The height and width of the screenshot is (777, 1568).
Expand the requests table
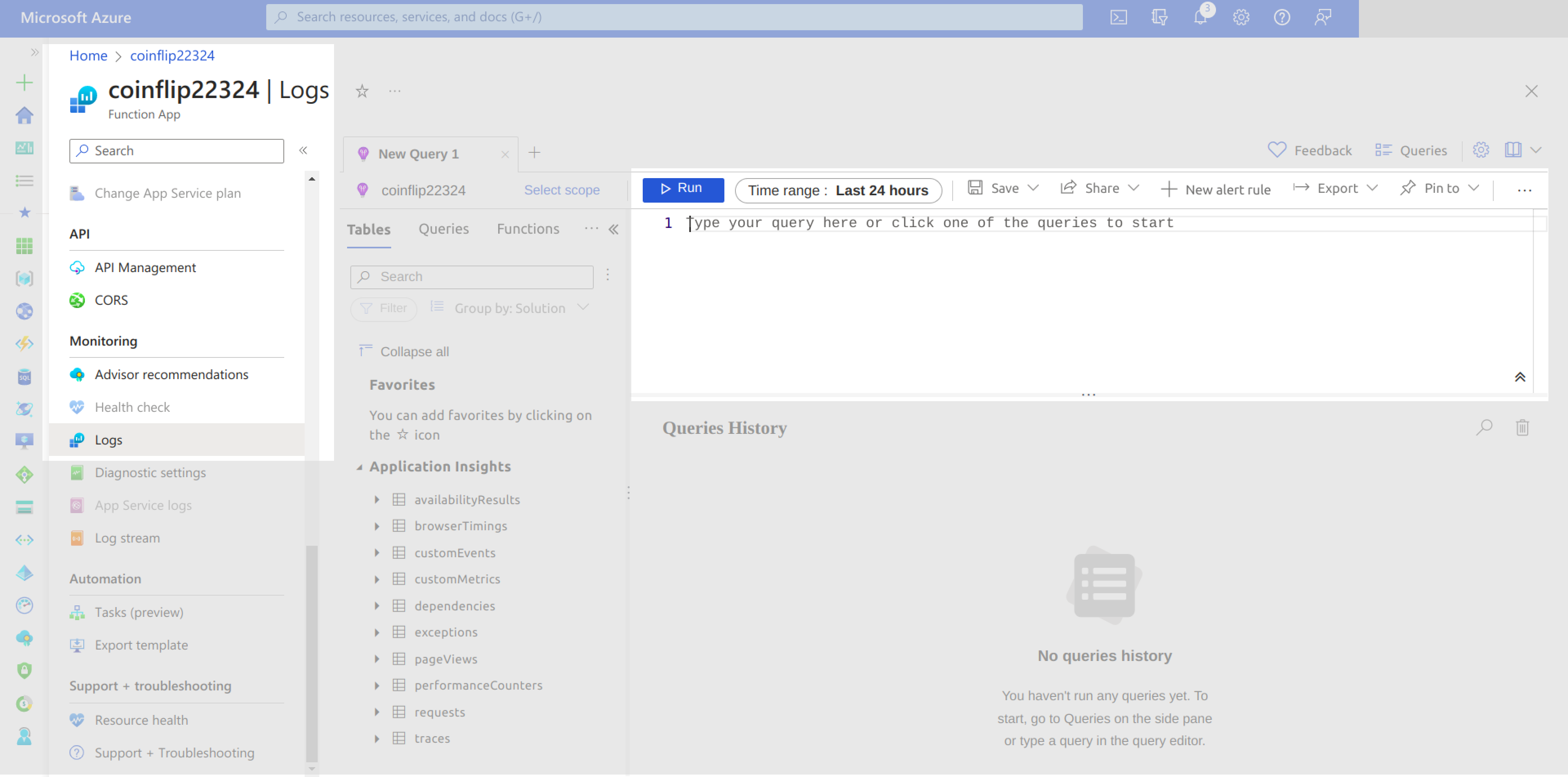pyautogui.click(x=377, y=712)
